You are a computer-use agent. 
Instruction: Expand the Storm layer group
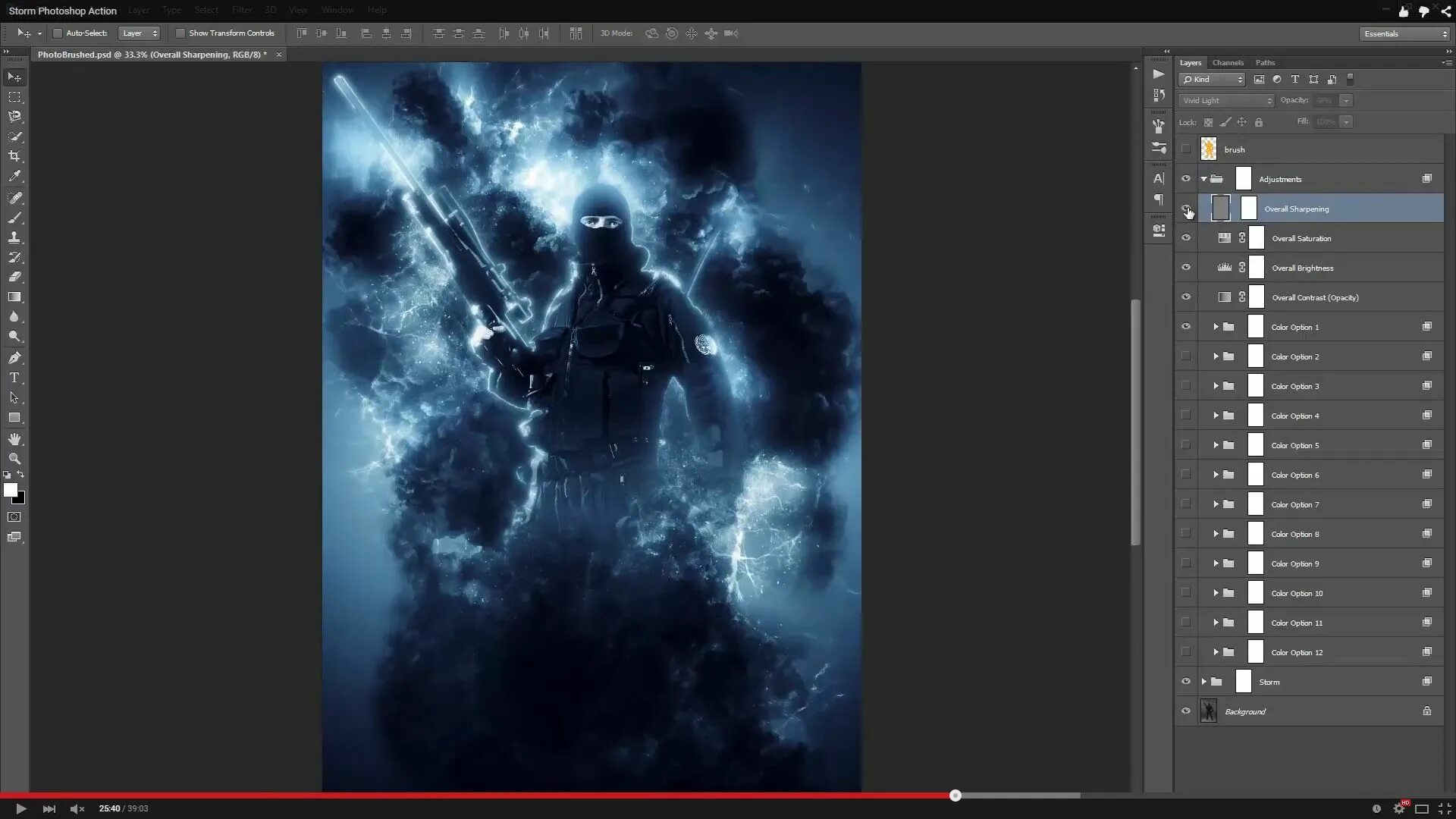click(1203, 682)
